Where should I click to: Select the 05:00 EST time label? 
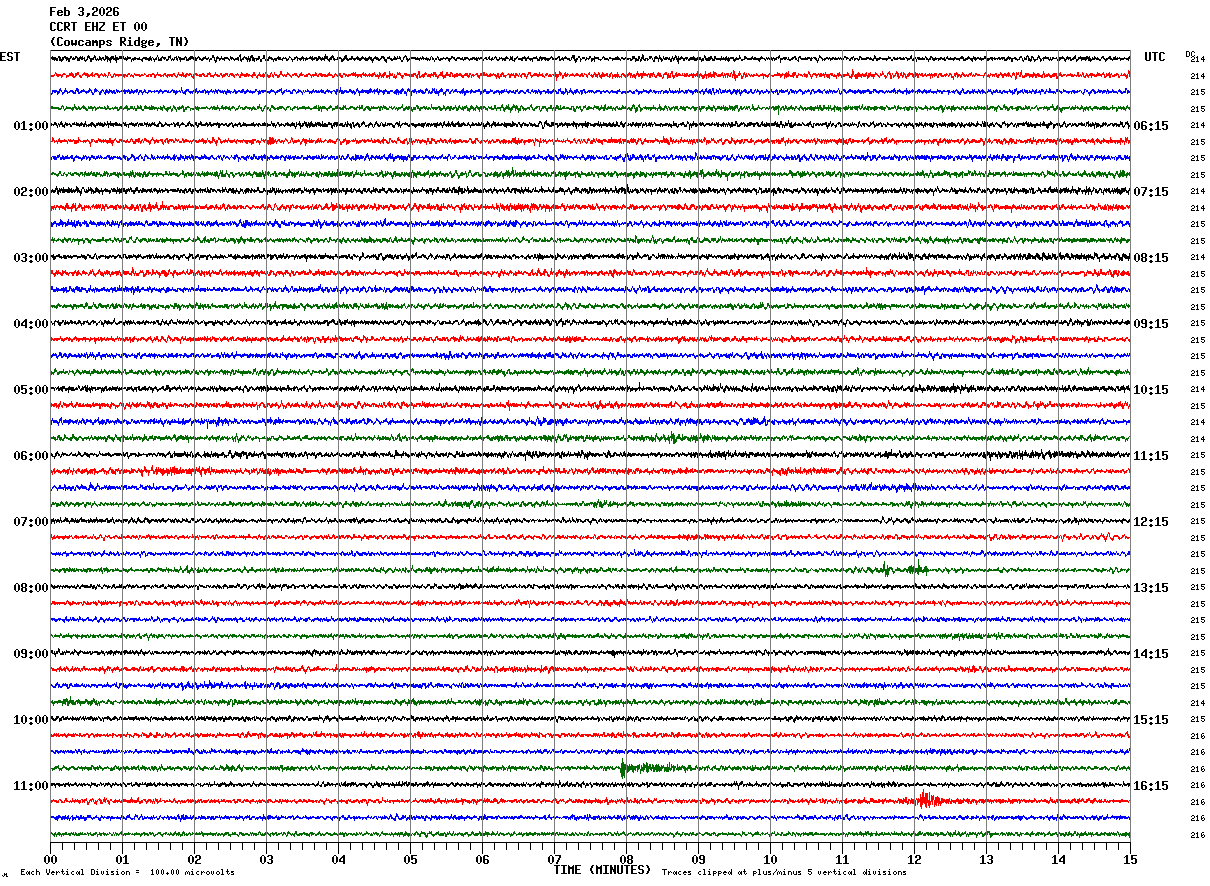coord(31,390)
